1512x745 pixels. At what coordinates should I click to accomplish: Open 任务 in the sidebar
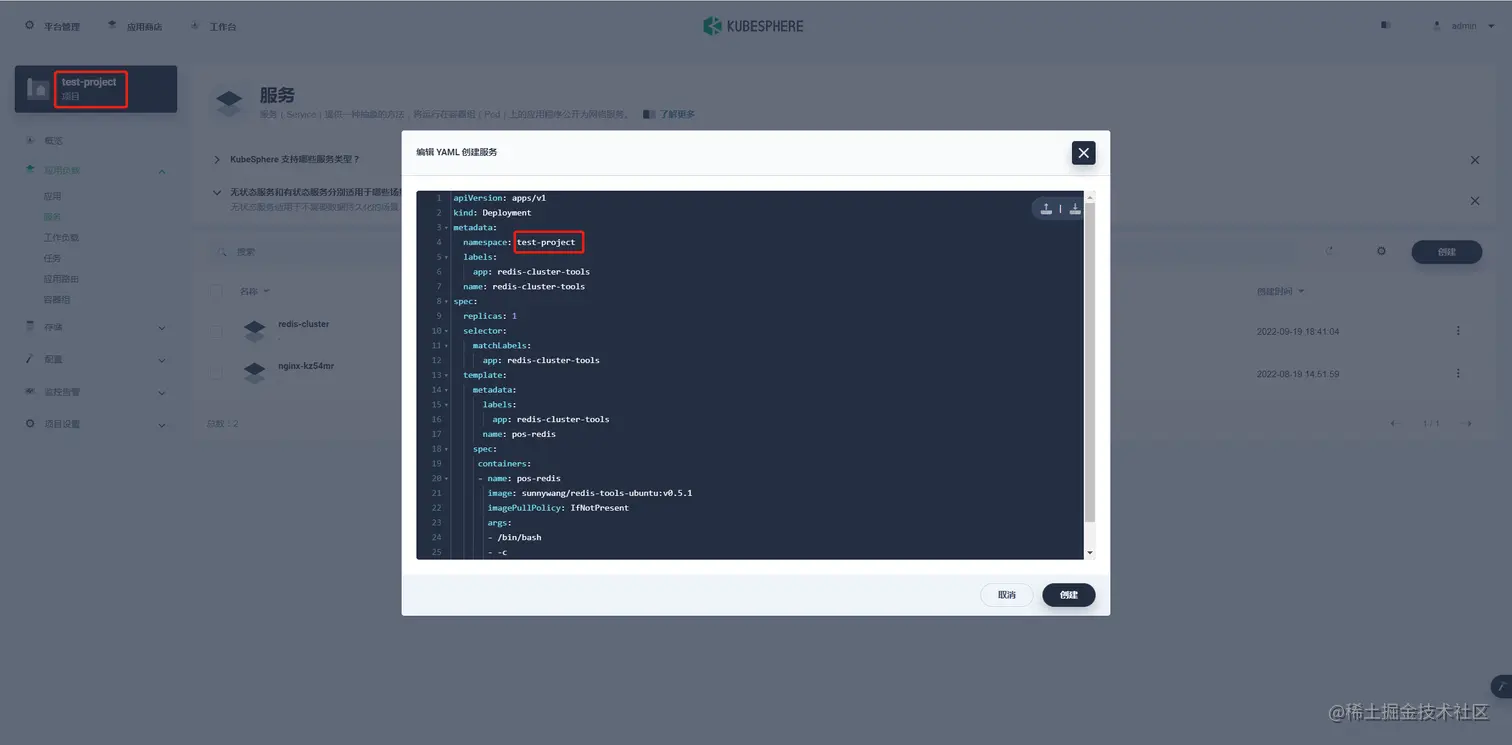click(52, 258)
